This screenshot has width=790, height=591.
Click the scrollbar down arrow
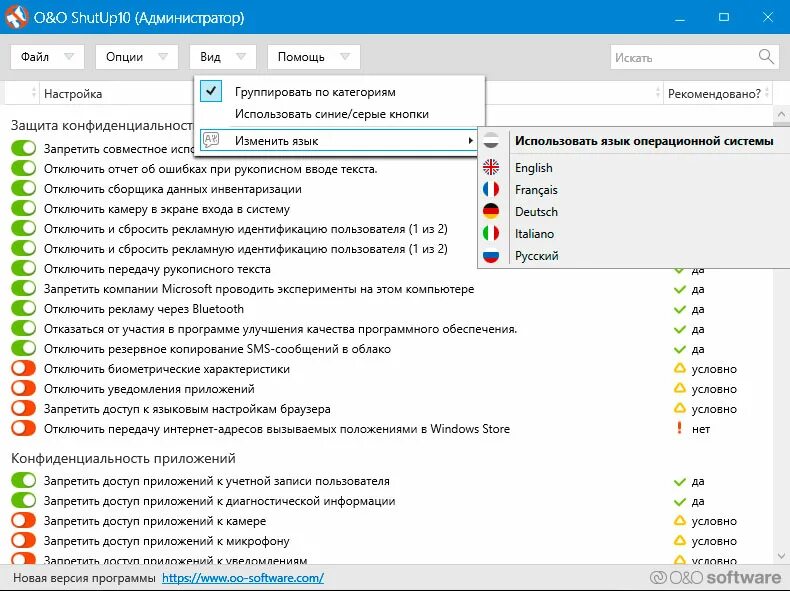[x=781, y=556]
